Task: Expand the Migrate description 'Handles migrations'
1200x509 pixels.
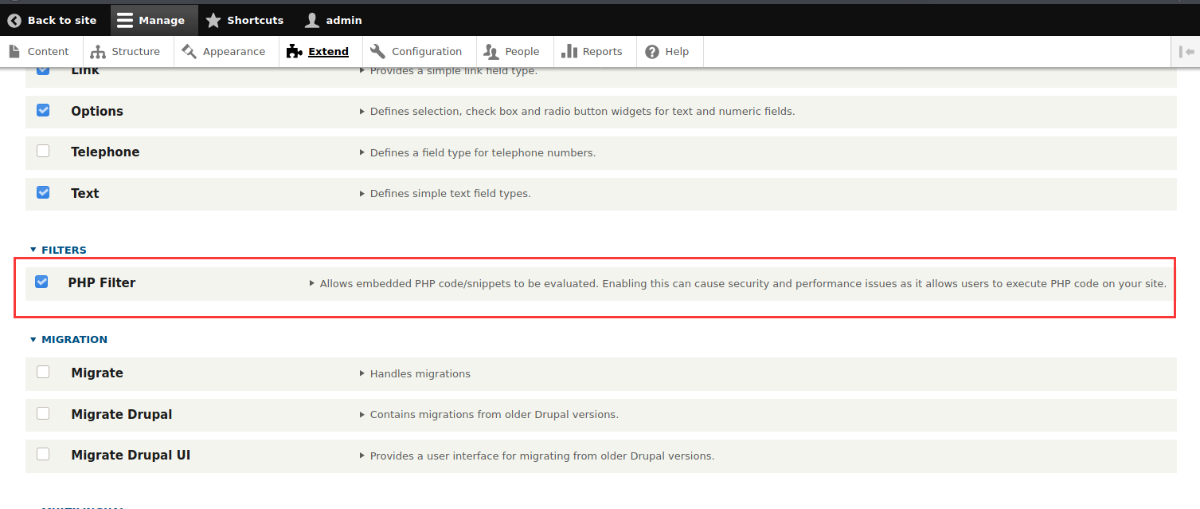Action: pyautogui.click(x=414, y=373)
